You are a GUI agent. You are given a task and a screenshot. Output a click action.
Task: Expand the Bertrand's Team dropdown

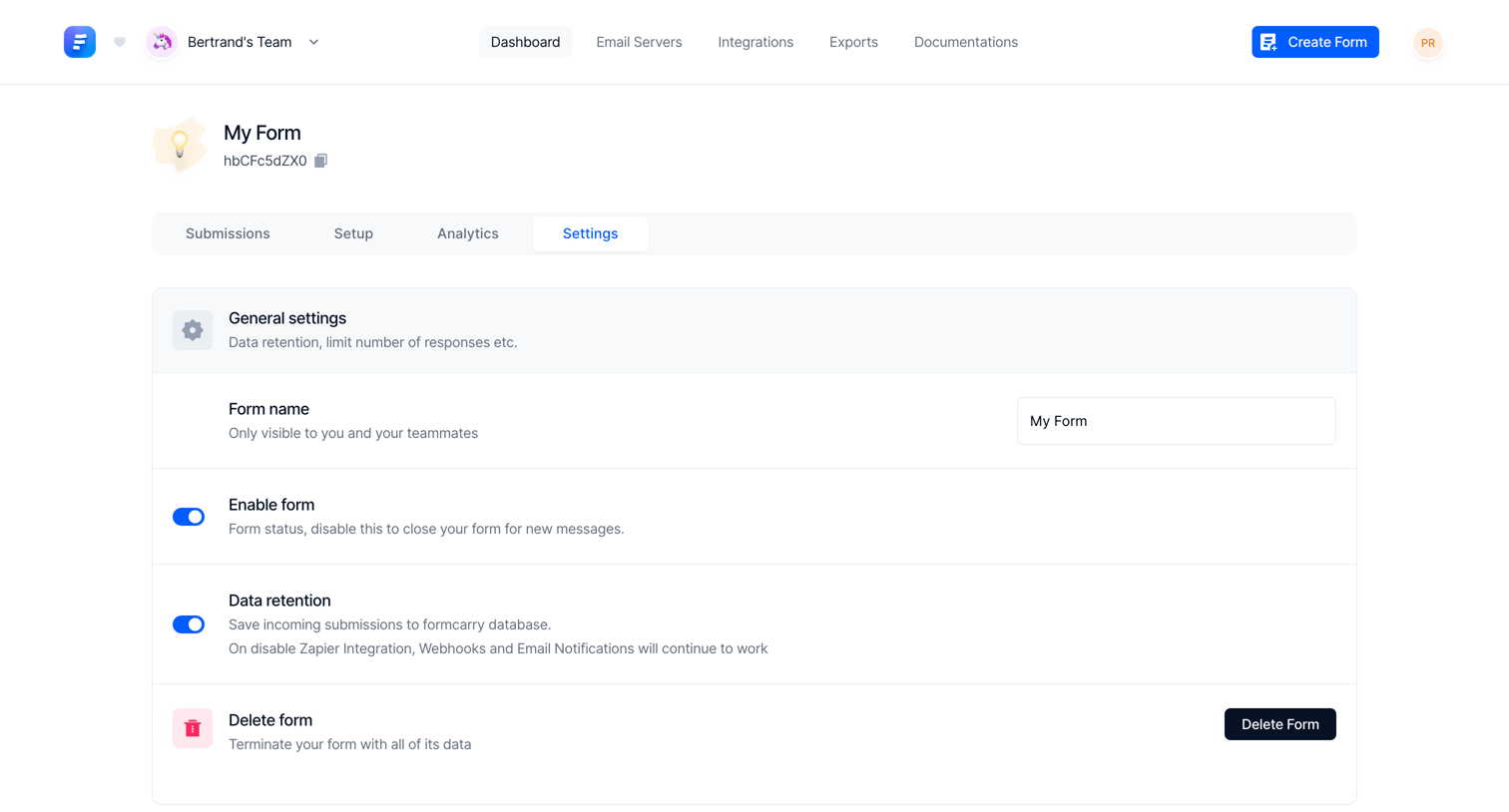[x=313, y=42]
